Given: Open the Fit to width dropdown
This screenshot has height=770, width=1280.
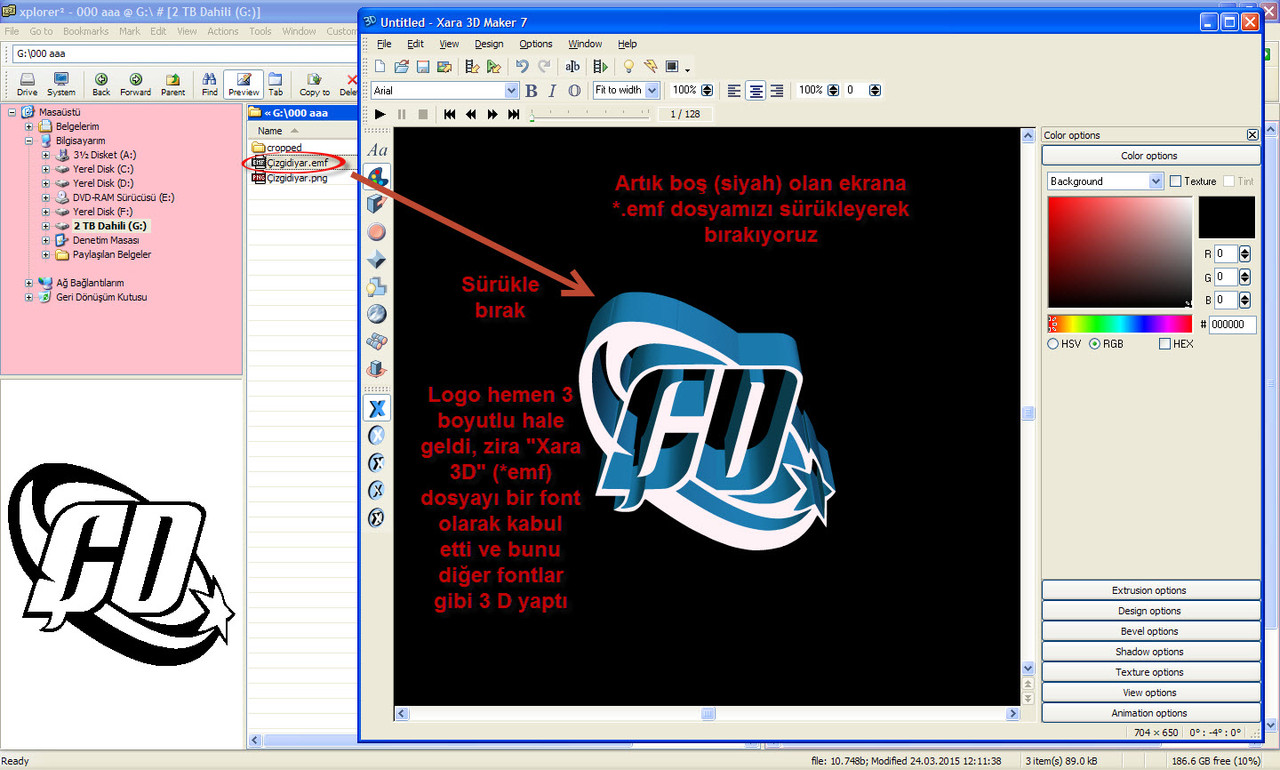Looking at the screenshot, I should pos(652,90).
